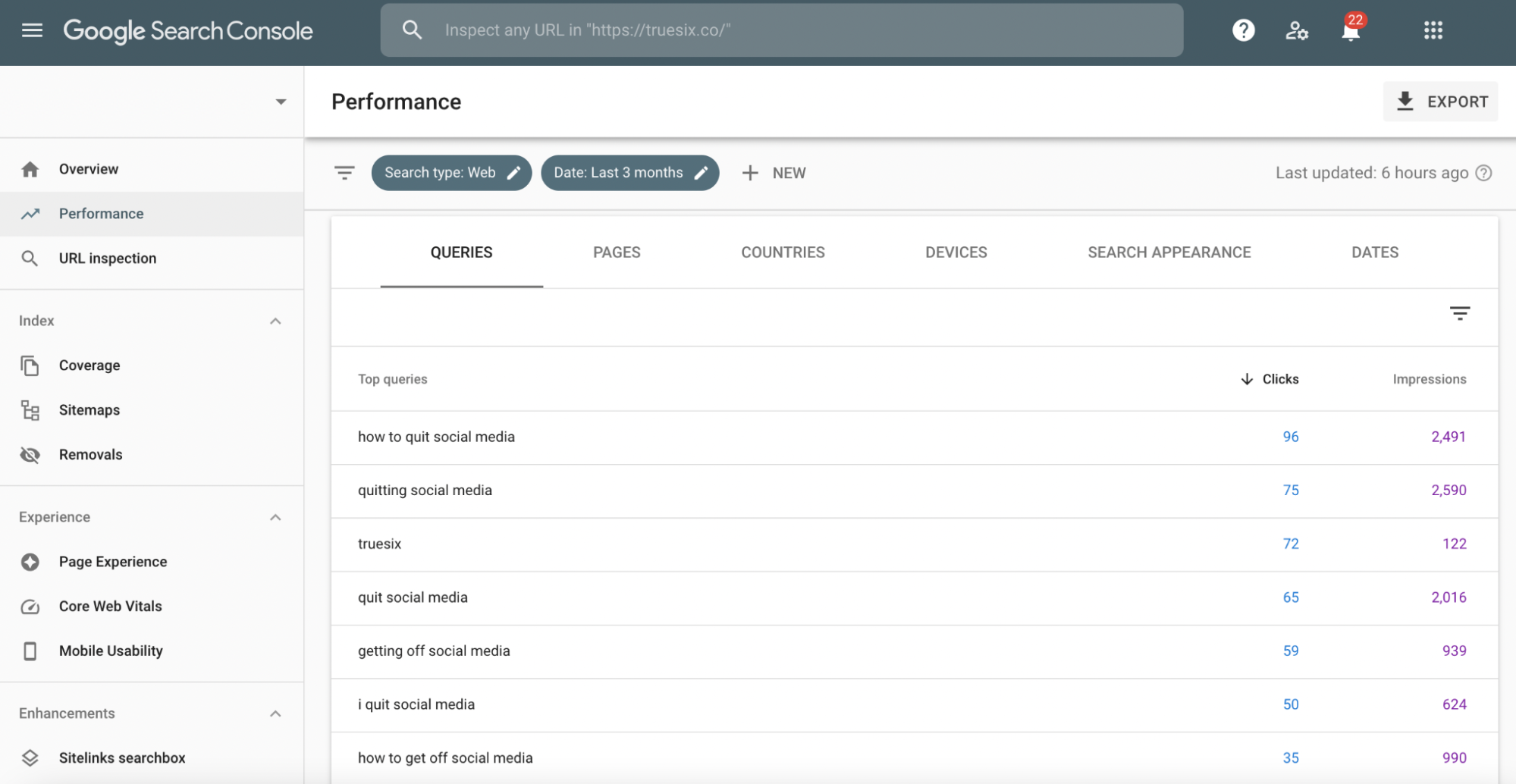Collapse the Experience section
1516x784 pixels.
click(x=275, y=517)
